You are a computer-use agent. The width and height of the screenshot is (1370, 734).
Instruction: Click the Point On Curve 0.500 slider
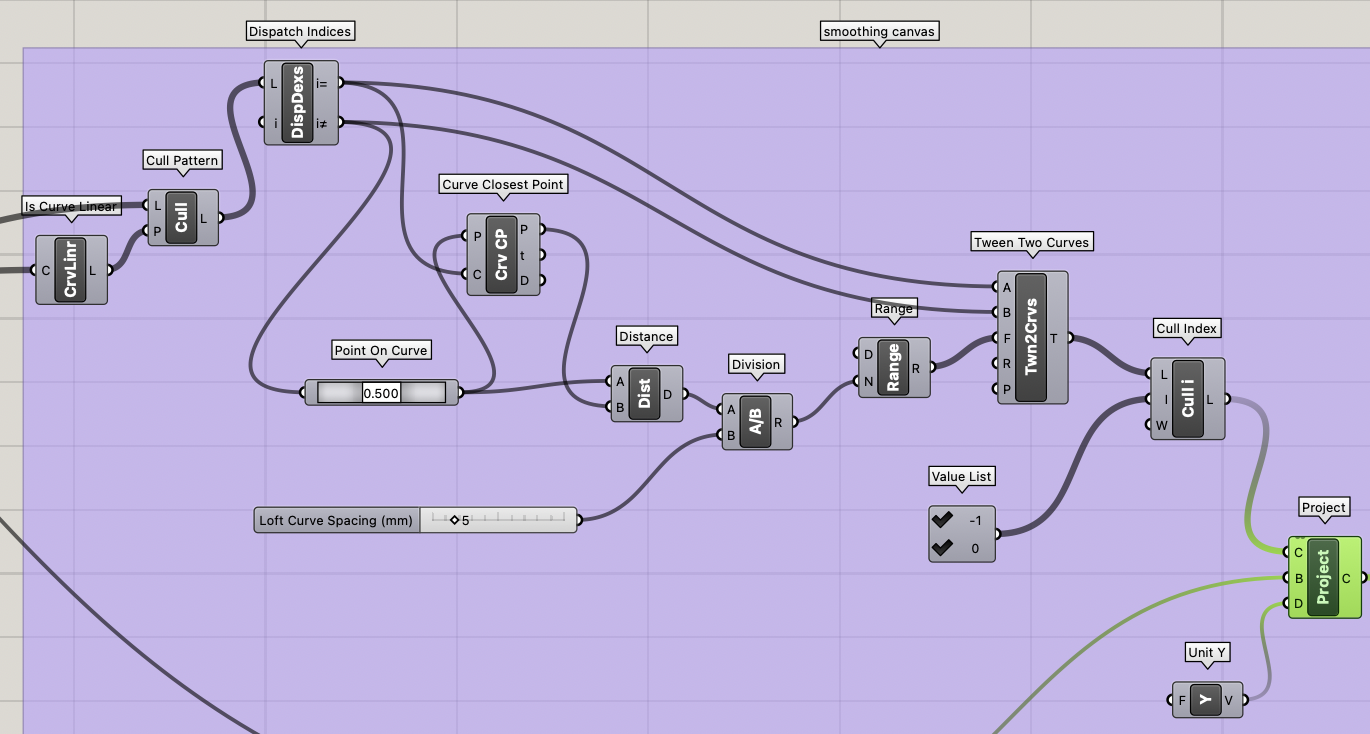381,393
